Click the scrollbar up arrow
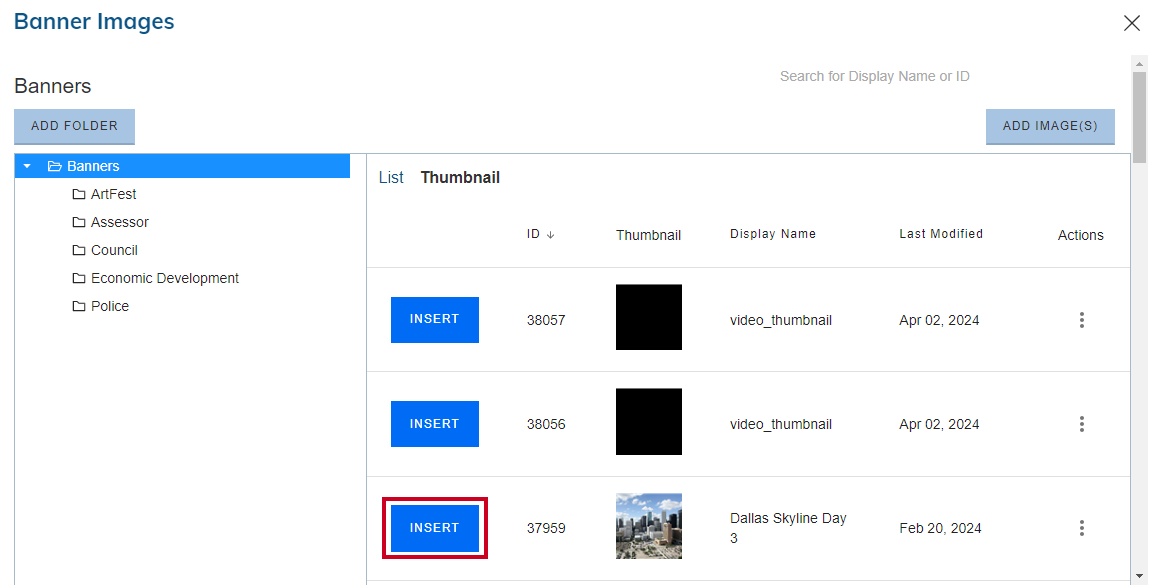Viewport: 1150px width, 588px height. coord(1139,64)
